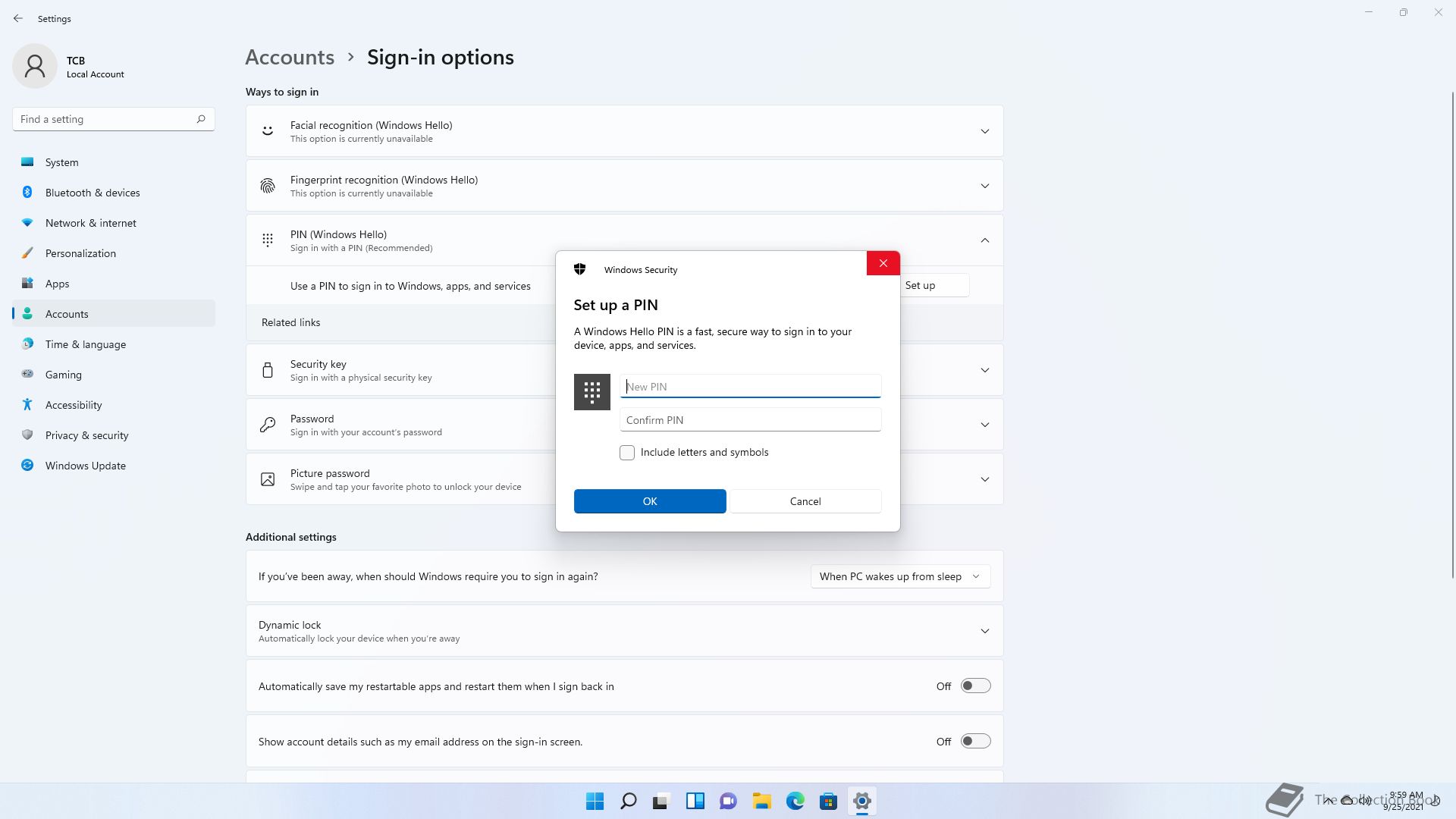Viewport: 1456px width, 819px height.
Task: Toggle Show account details switch
Action: point(976,742)
